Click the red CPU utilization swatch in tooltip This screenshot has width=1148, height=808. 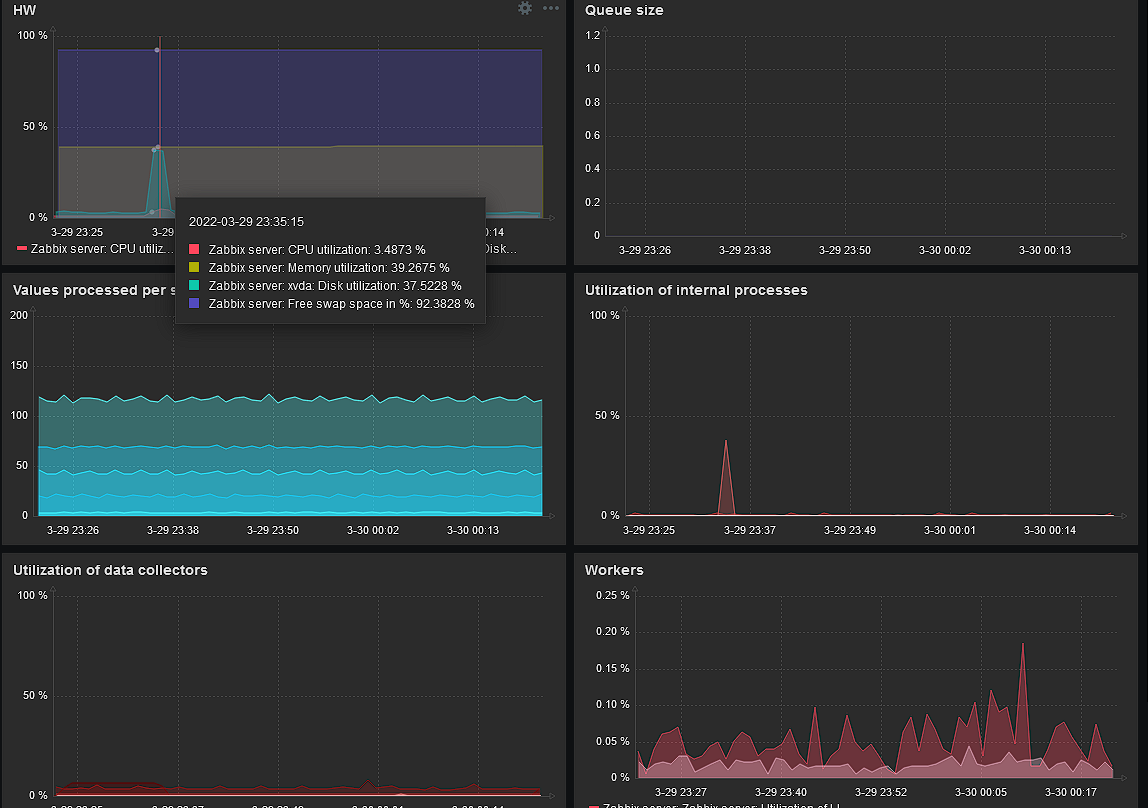point(194,250)
